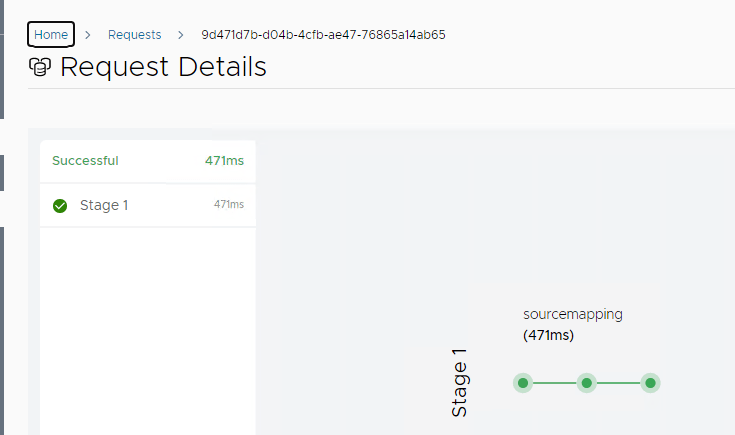Click the vertical Stage 1 diagram label
This screenshot has height=435, width=735.
459,383
